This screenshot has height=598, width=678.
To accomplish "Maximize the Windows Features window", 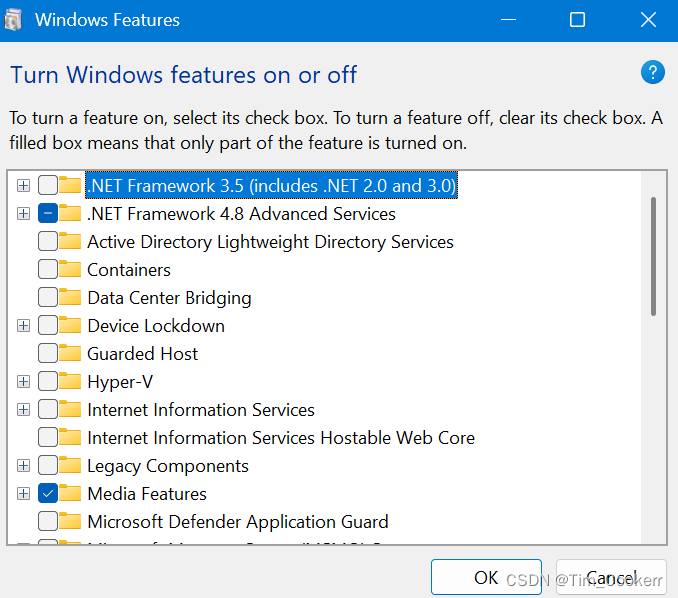I will click(x=577, y=20).
